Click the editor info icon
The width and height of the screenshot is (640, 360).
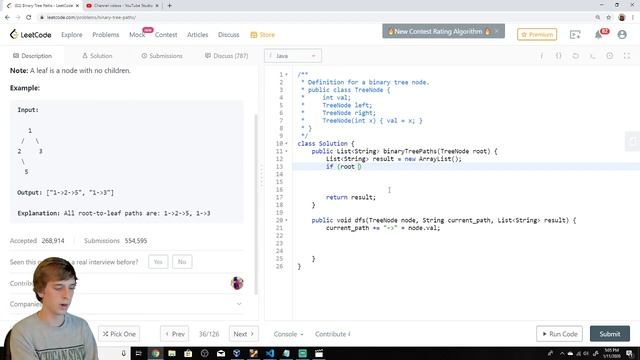point(542,56)
